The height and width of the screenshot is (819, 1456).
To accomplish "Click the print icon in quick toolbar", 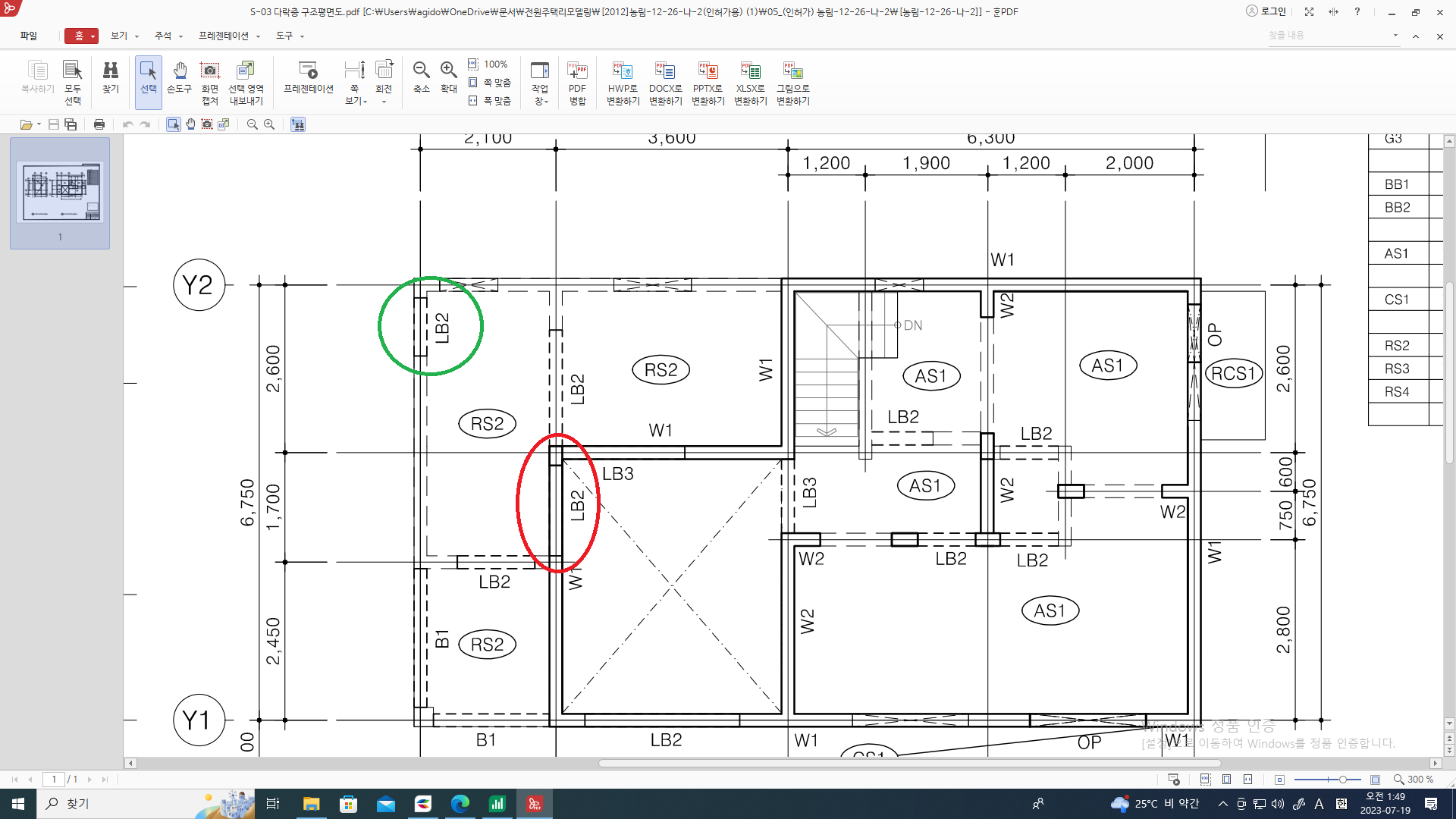I will (99, 124).
